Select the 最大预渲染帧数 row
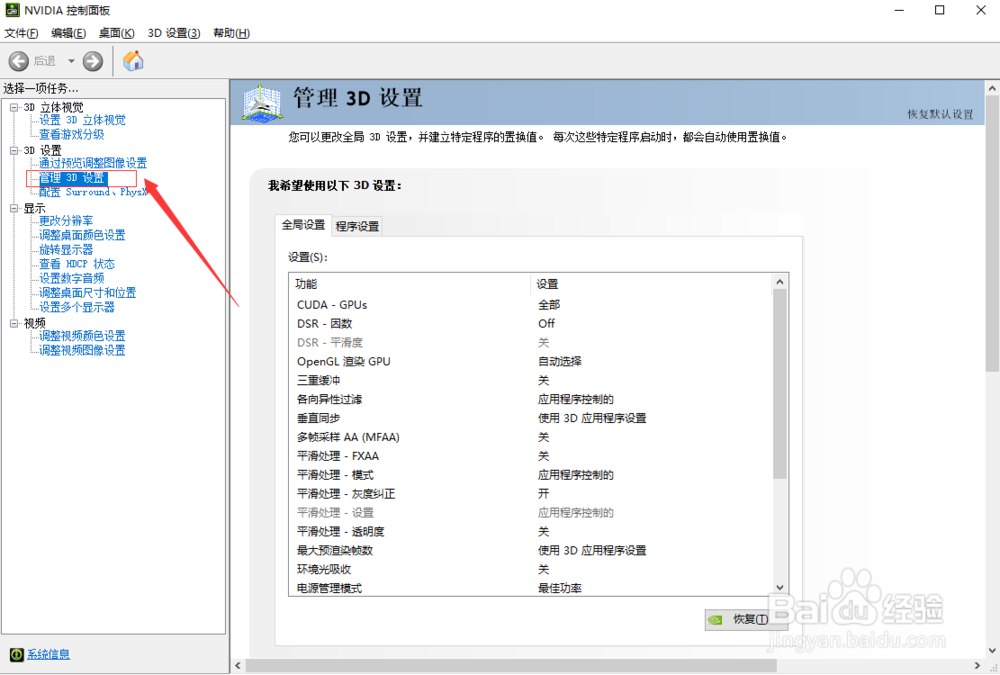This screenshot has width=1000, height=675. [531, 551]
